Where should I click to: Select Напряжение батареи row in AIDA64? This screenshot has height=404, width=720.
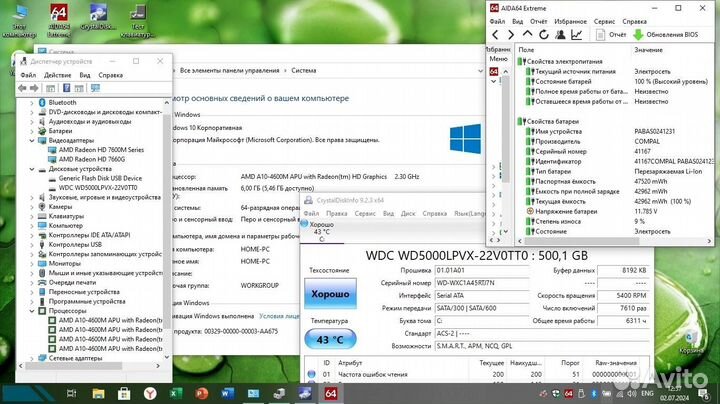pyautogui.click(x=615, y=212)
